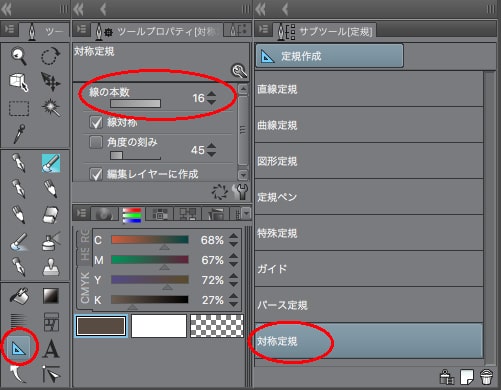This screenshot has width=501, height=390.
Task: Open the Sub Tool panel menu icon
Action: (x=263, y=29)
